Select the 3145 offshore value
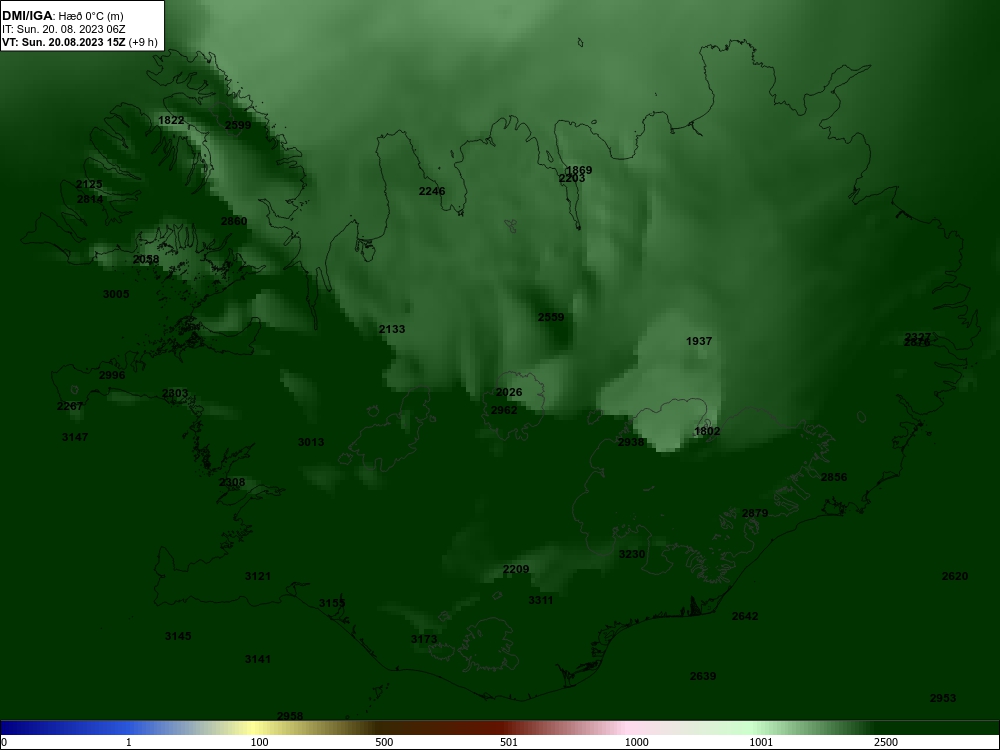Image resolution: width=1000 pixels, height=750 pixels. 178,636
